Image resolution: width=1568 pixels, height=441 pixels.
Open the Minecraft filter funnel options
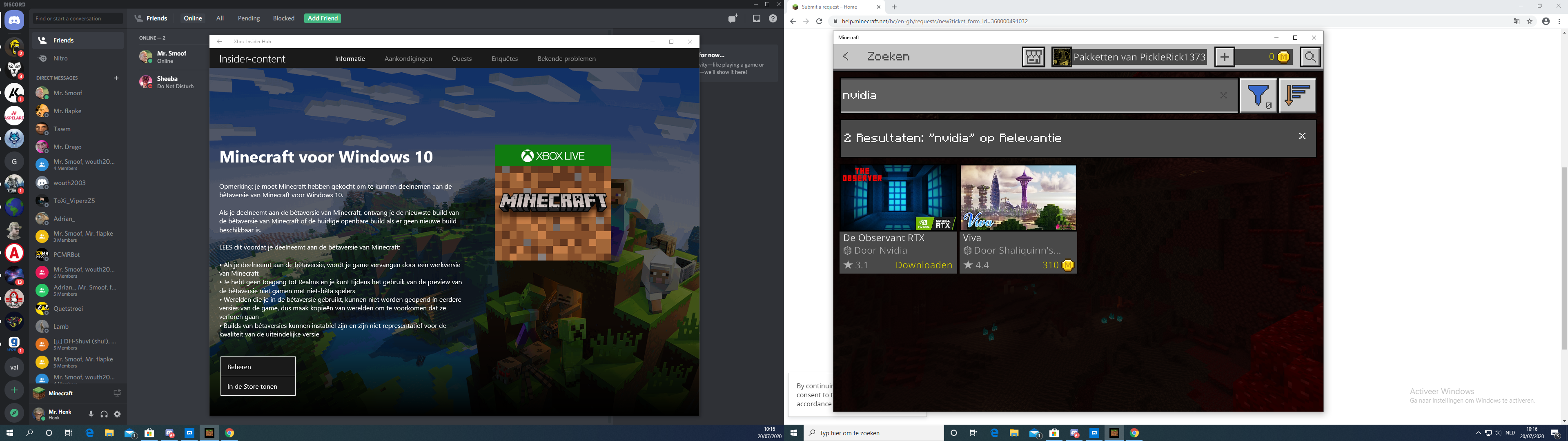1258,95
